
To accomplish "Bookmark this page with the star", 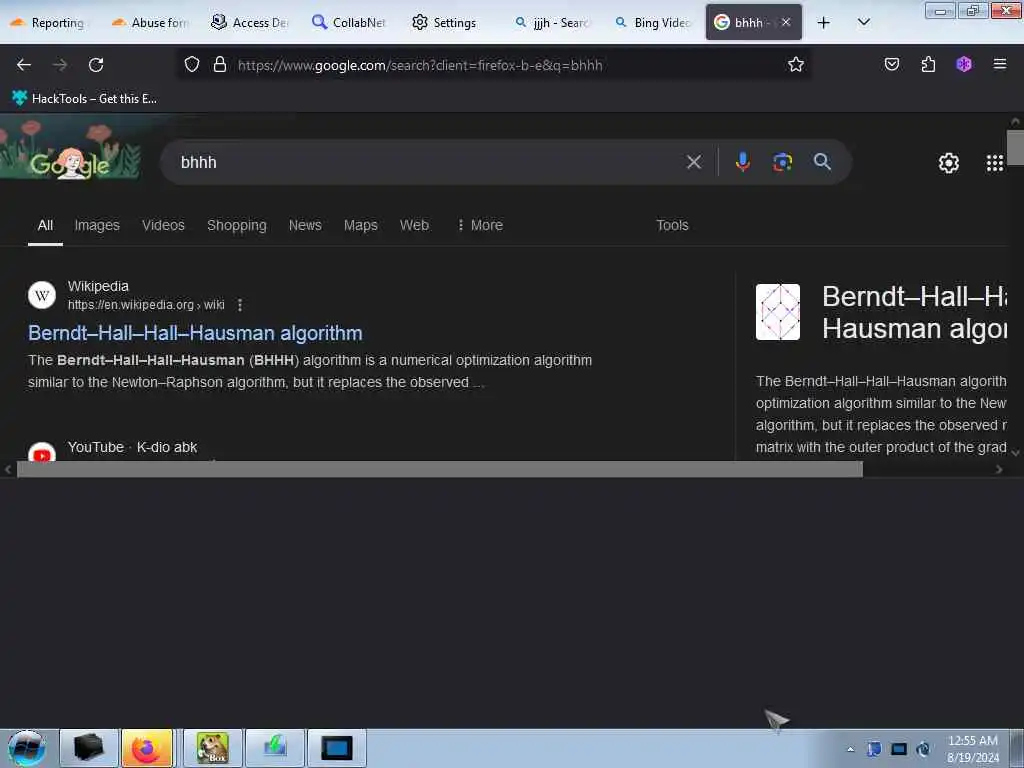I will [x=795, y=65].
